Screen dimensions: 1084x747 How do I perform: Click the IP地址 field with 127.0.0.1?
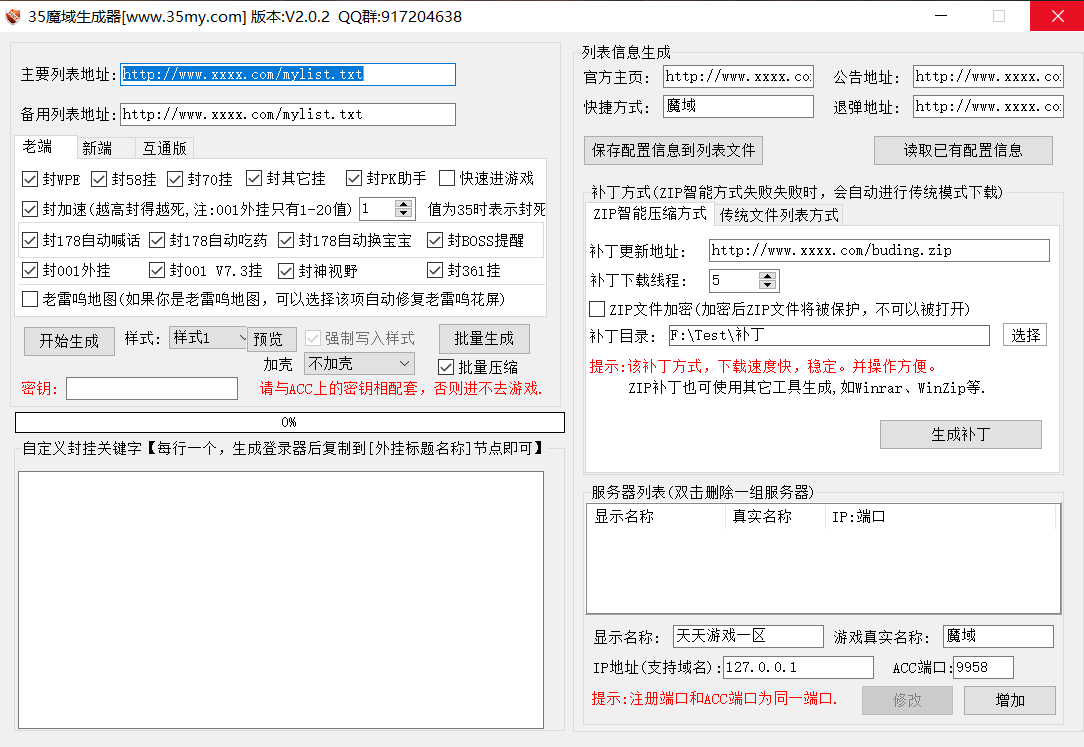click(798, 668)
